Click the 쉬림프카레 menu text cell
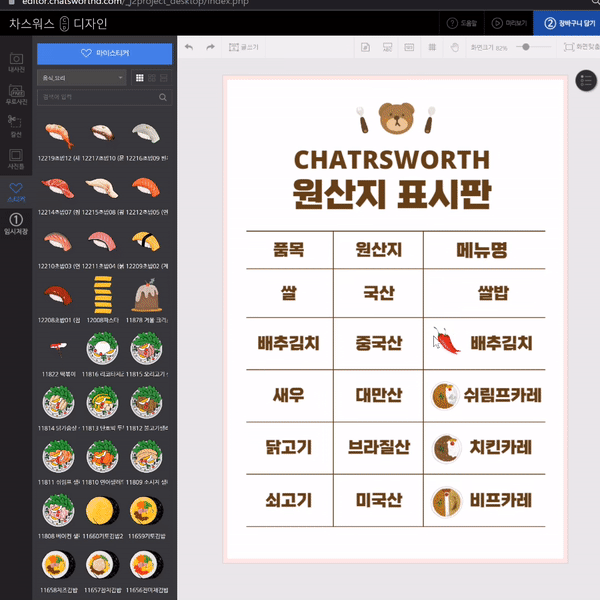 point(502,395)
